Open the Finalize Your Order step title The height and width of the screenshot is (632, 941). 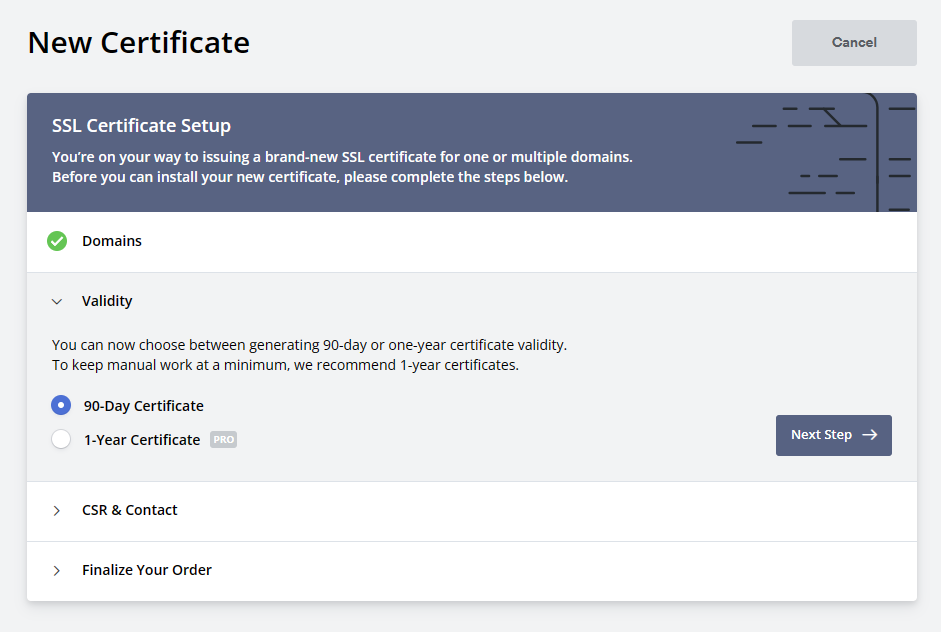(147, 570)
